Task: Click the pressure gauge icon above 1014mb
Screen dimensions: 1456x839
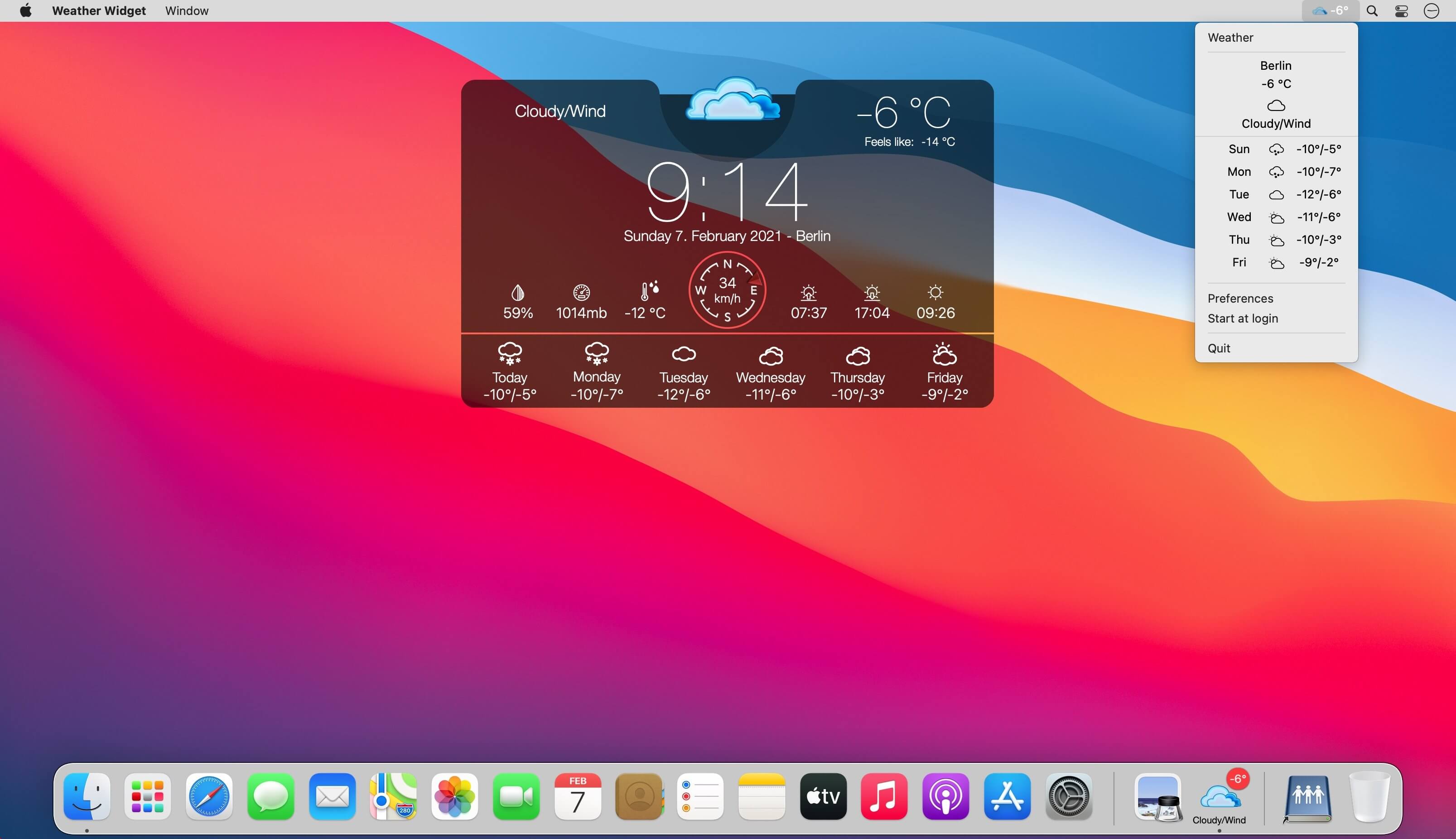Action: (581, 292)
